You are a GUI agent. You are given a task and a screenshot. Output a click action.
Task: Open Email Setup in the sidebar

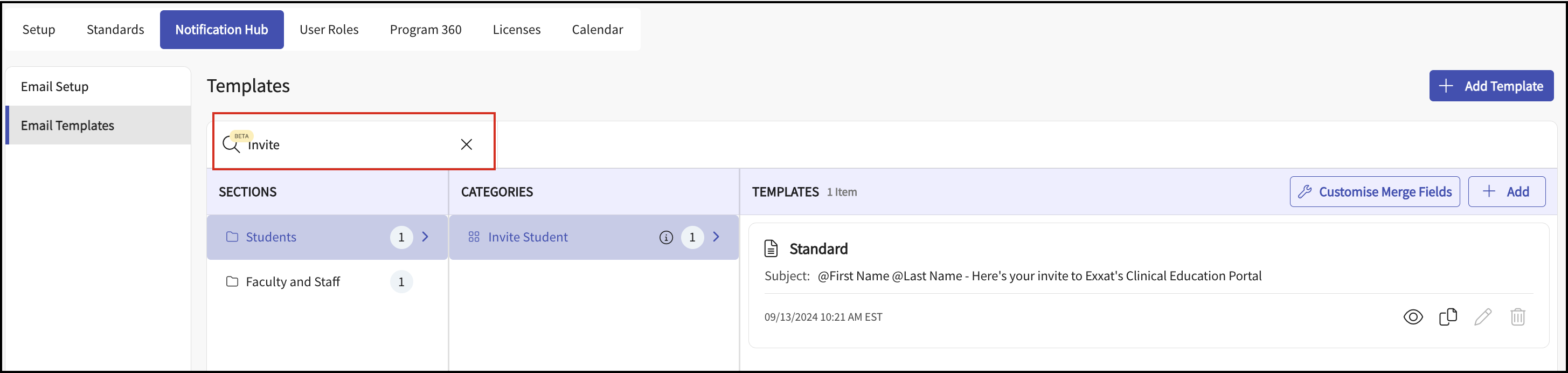(55, 86)
